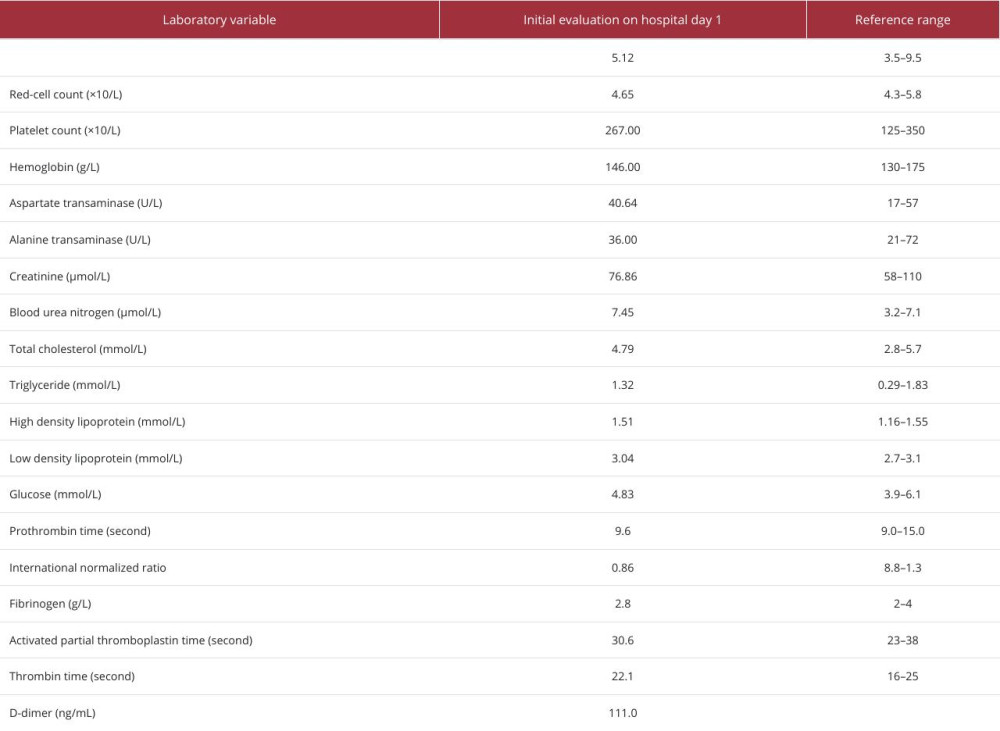
Task: Select the glucose value 4.83
Action: pos(622,494)
